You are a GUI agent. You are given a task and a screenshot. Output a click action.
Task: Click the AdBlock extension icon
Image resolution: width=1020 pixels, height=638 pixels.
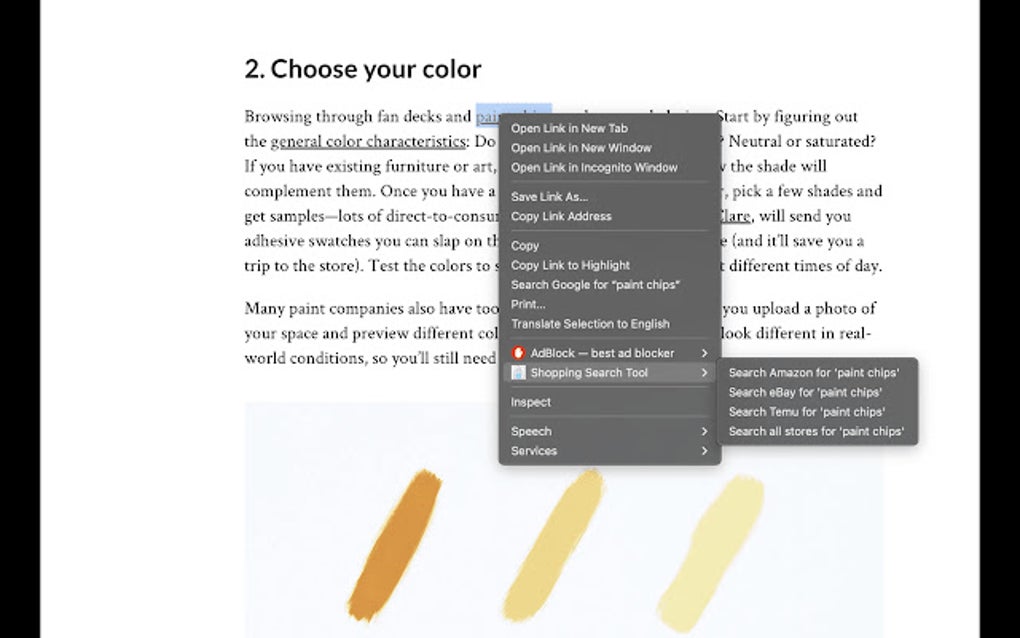coord(518,353)
